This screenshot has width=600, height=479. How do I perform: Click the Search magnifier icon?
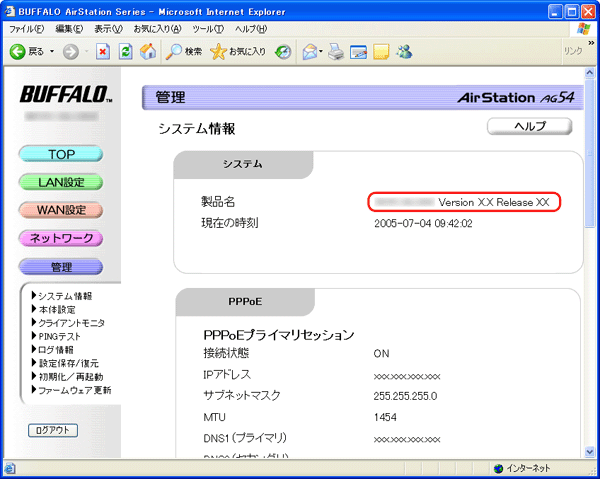tap(173, 52)
